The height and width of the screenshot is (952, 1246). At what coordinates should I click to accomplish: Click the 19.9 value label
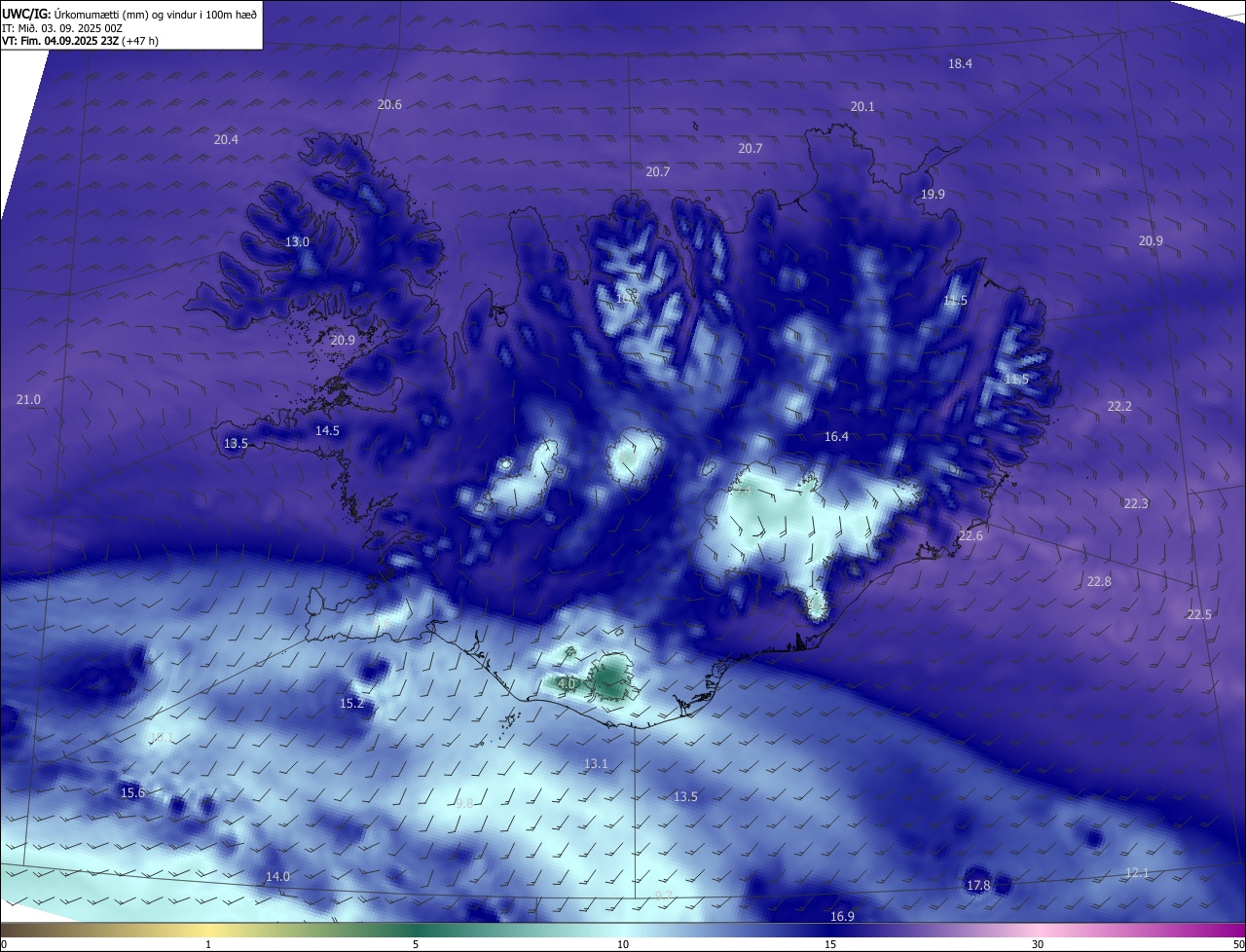pyautogui.click(x=933, y=194)
